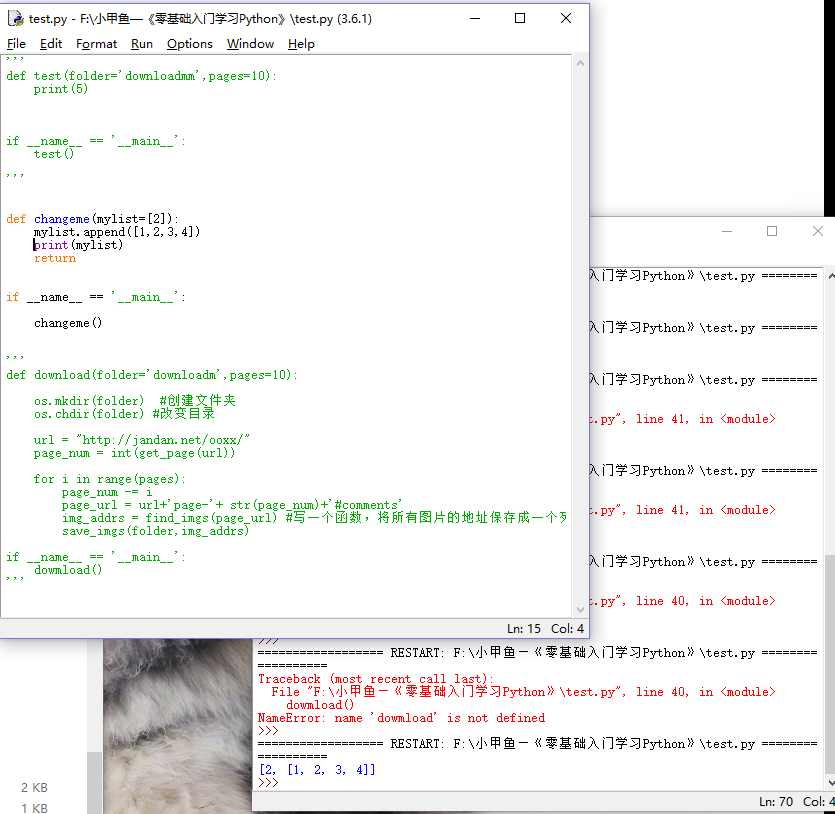Maximize the test.py editor window
Viewport: 835px width, 814px height.
pyautogui.click(x=520, y=18)
